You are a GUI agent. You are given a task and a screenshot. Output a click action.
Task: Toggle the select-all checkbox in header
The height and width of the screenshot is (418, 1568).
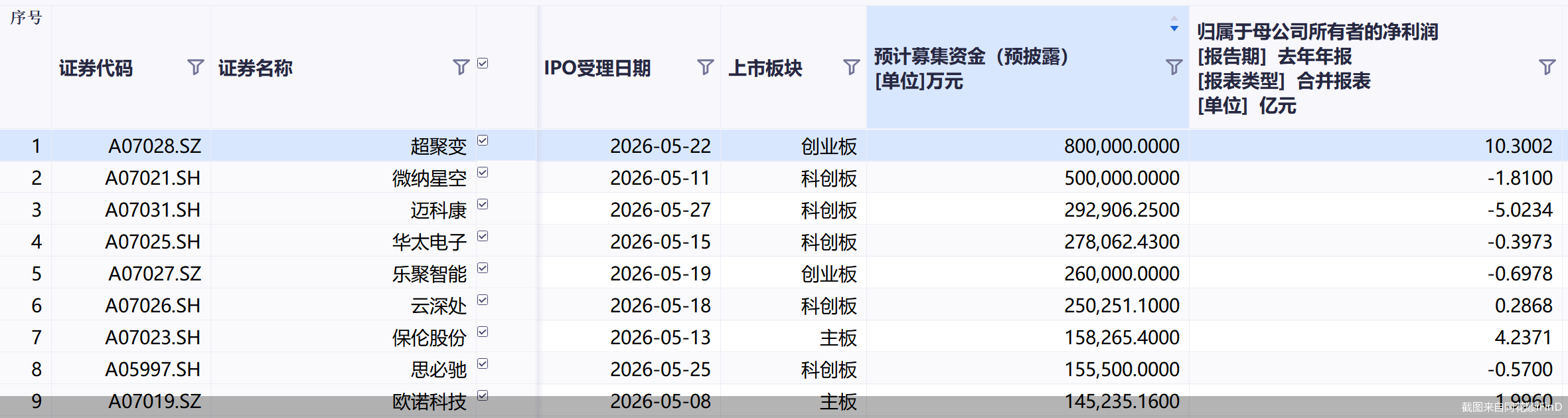click(483, 63)
